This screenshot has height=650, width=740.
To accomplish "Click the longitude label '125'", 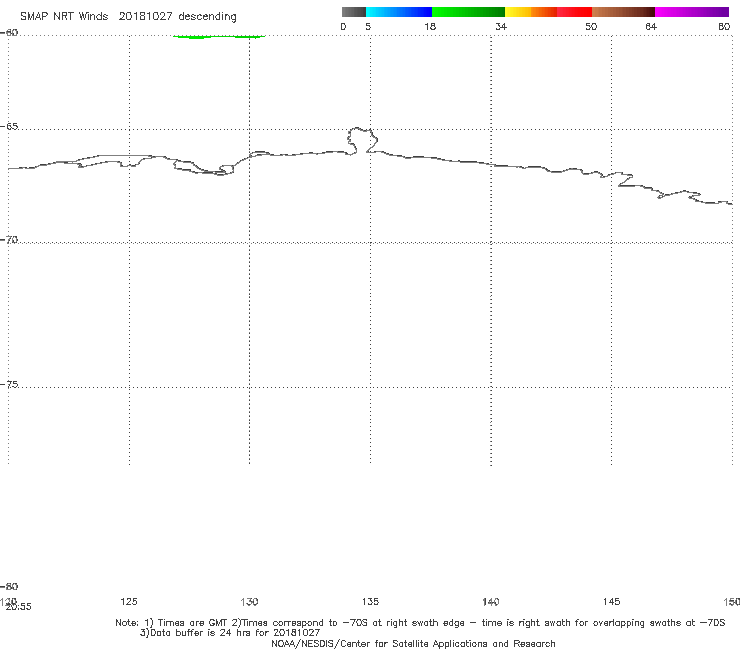I will point(129,601).
